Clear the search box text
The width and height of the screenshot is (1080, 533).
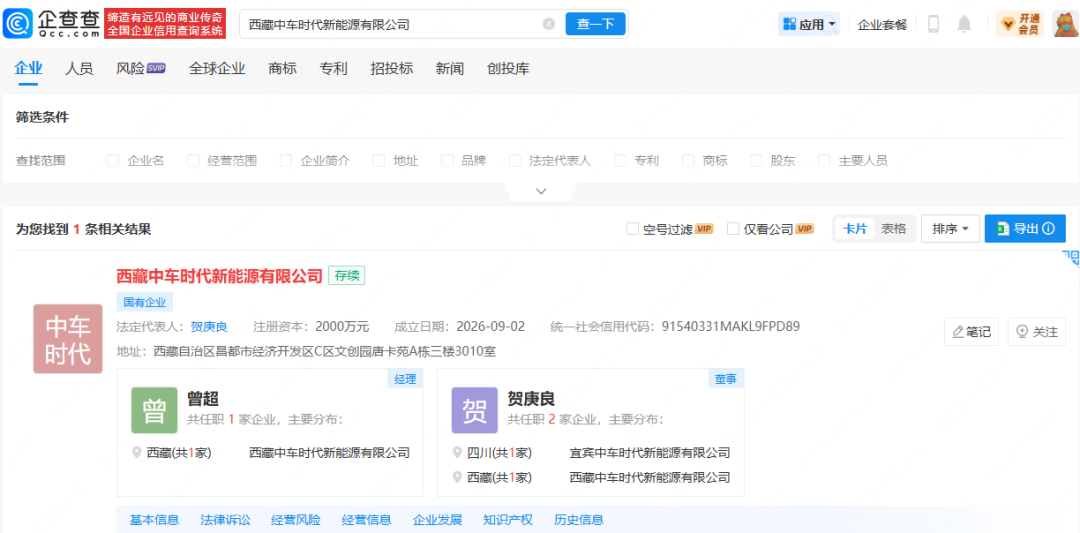(548, 24)
